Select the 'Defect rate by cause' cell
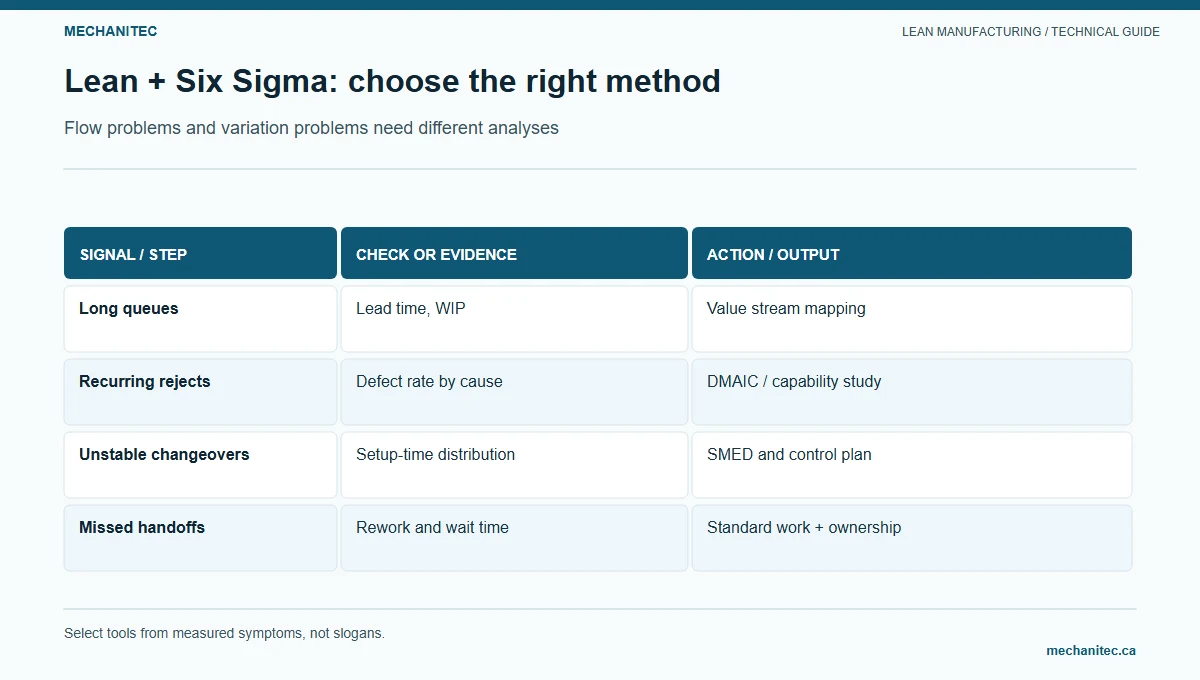The width and height of the screenshot is (1200, 680). (514, 392)
